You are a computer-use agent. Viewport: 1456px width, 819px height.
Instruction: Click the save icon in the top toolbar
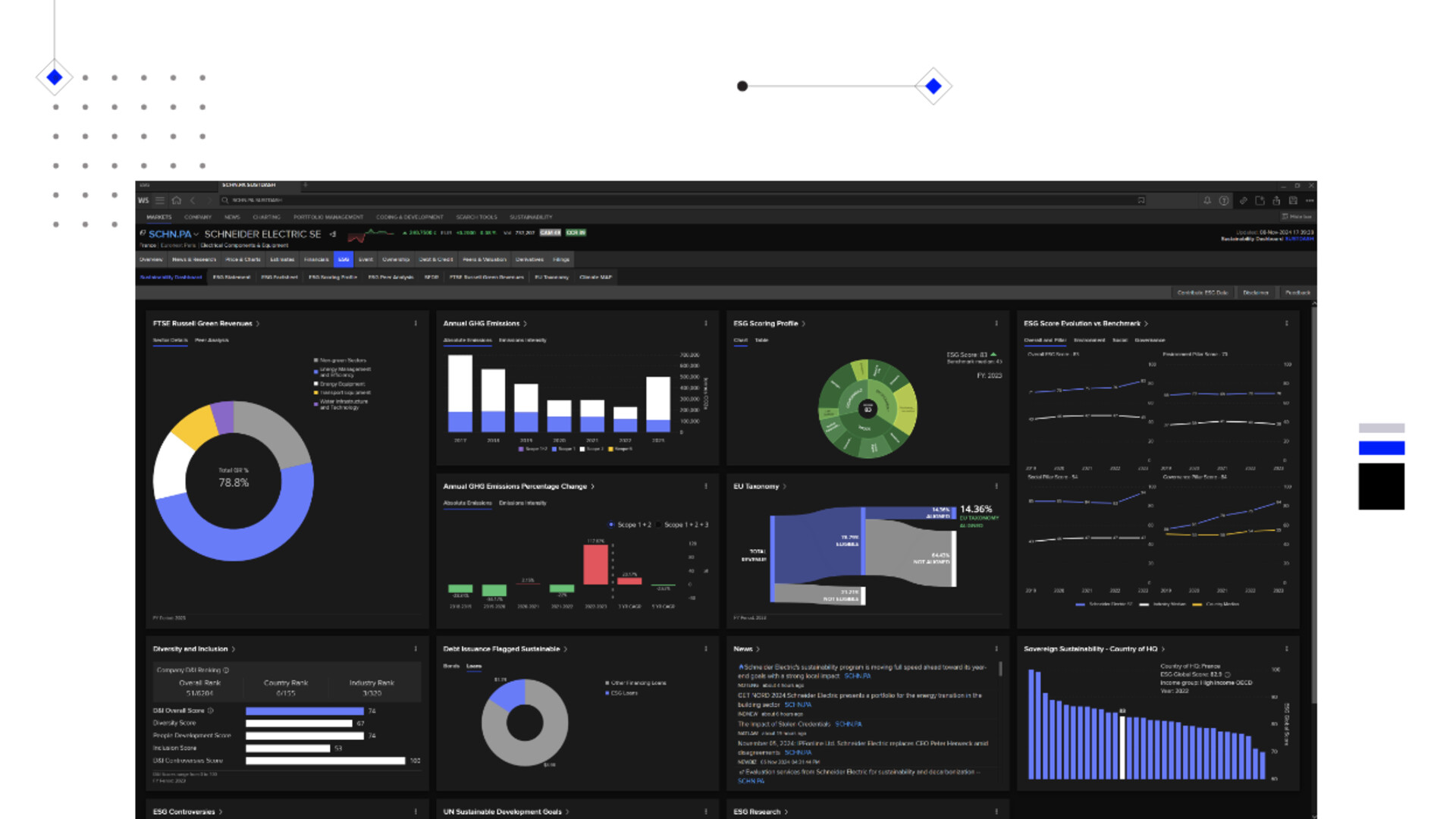click(1294, 200)
